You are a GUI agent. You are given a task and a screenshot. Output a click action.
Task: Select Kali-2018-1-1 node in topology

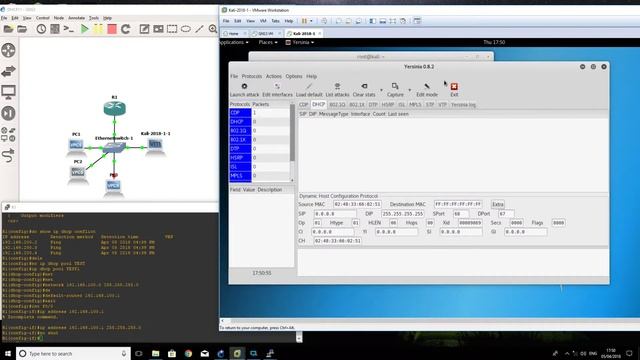[x=155, y=144]
